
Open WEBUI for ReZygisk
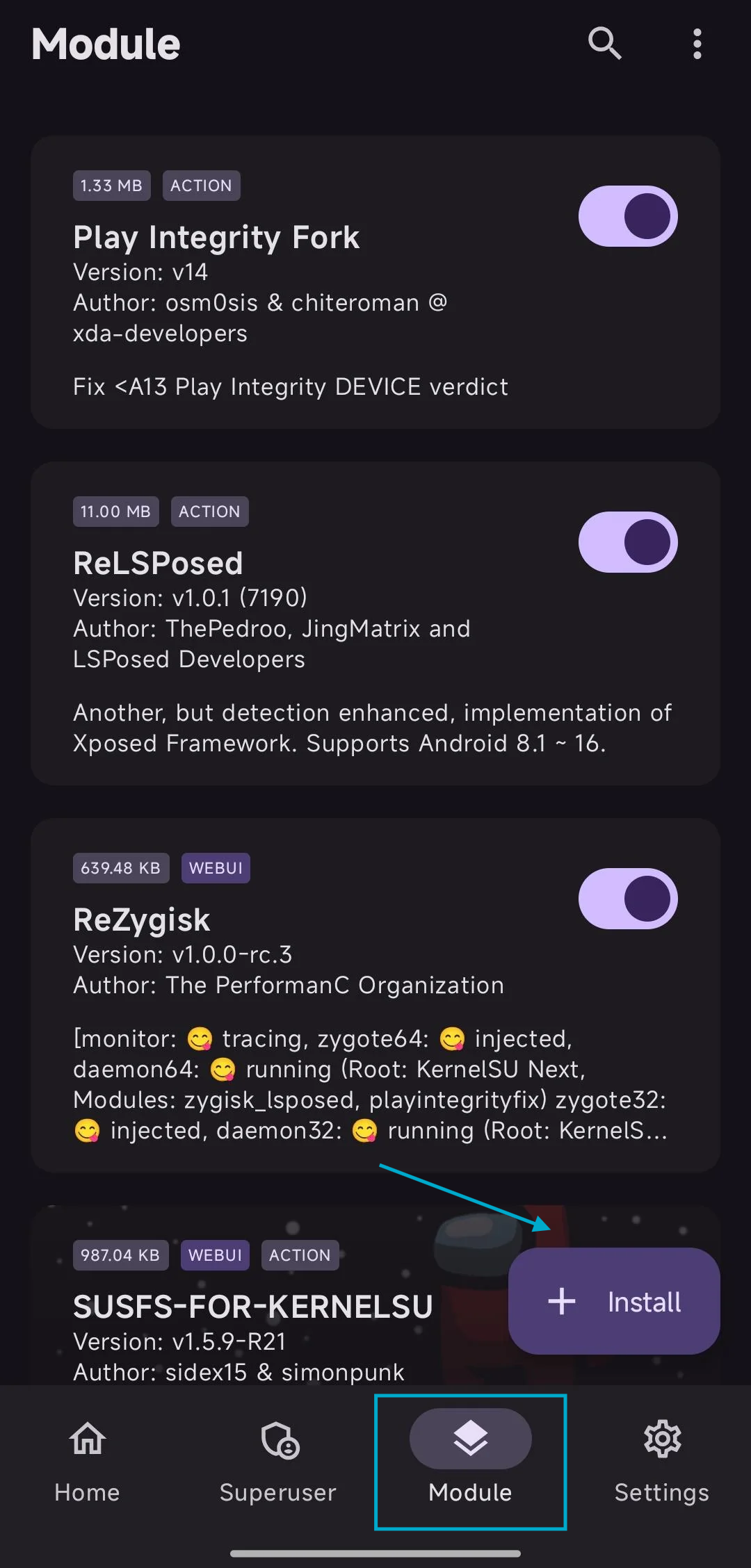pyautogui.click(x=216, y=868)
